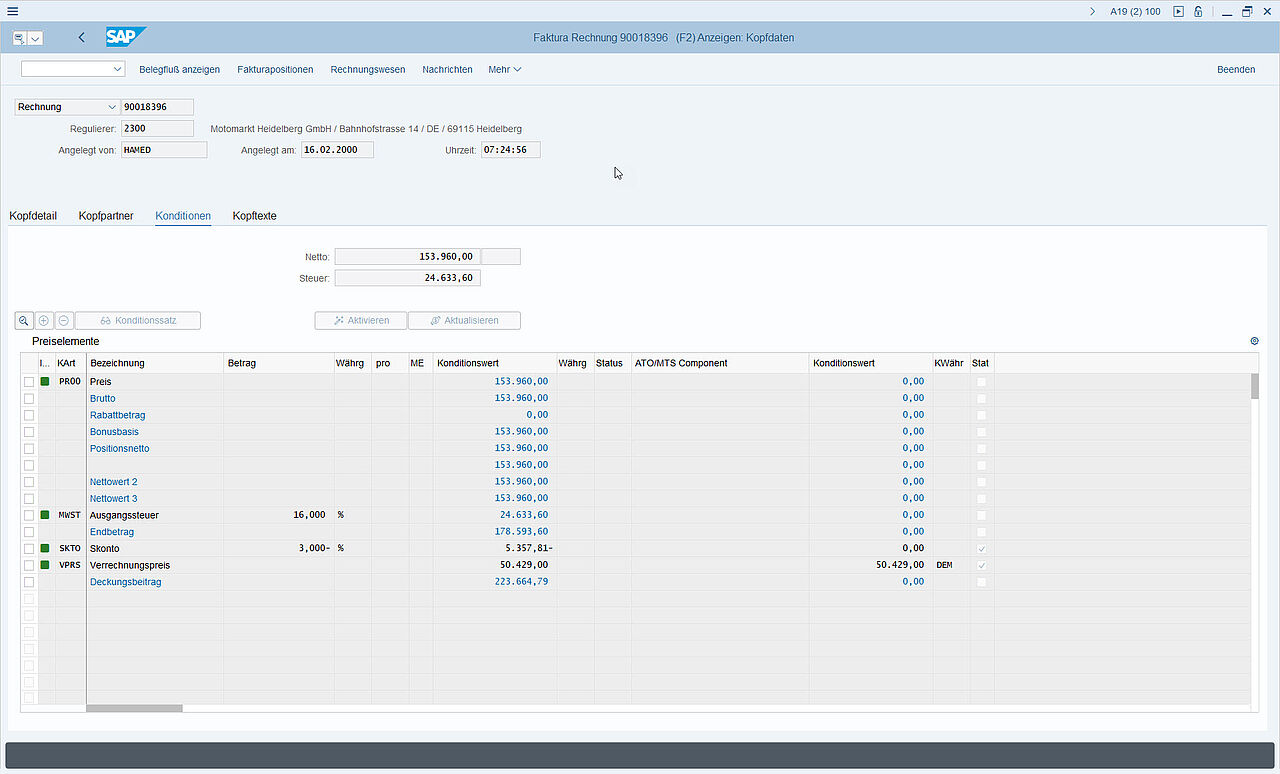Click the ATO/MTS Component column header
The width and height of the screenshot is (1280, 774).
(x=721, y=363)
